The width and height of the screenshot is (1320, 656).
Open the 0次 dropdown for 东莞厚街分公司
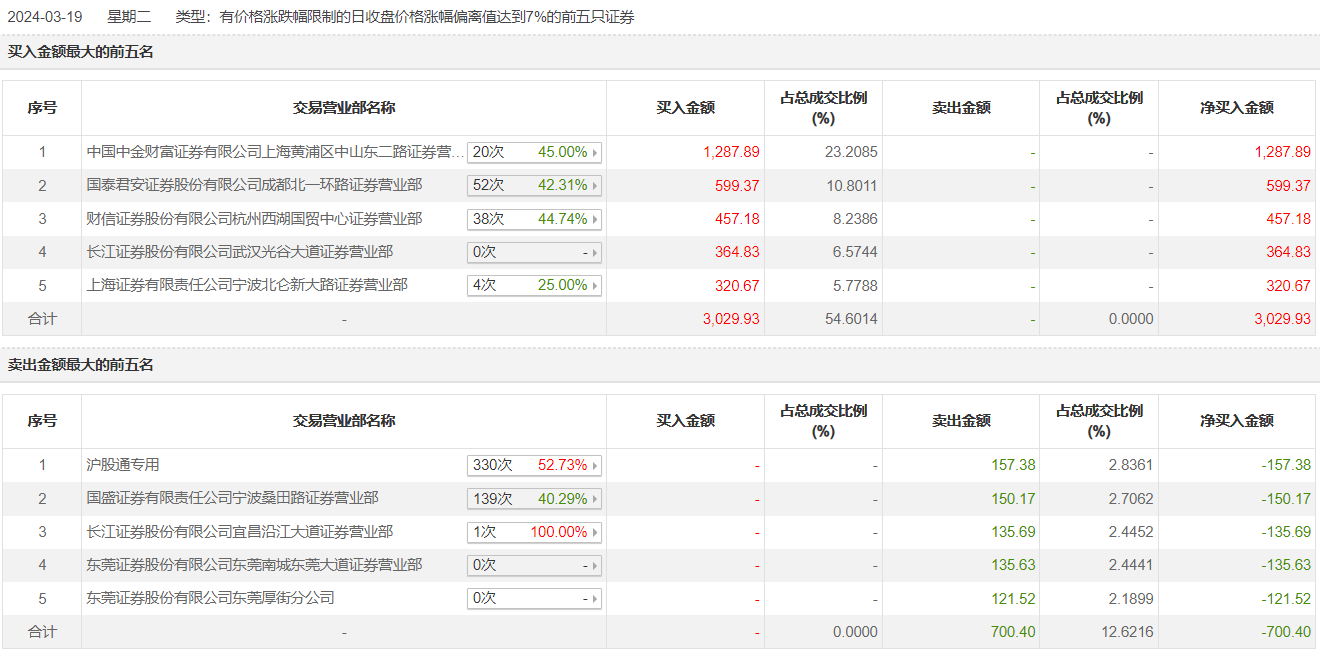[x=534, y=598]
